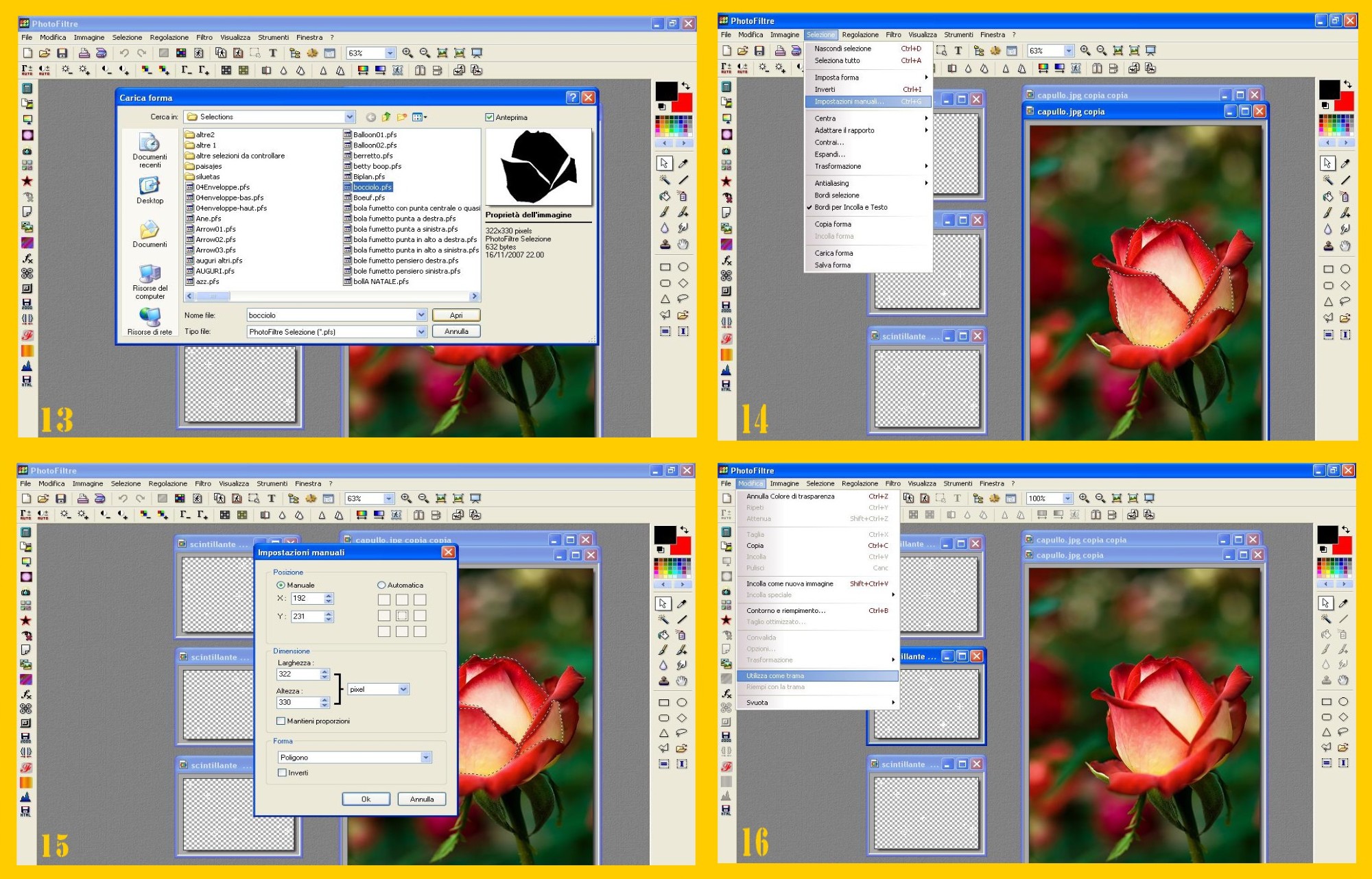Click the create new folder icon
Image resolution: width=1372 pixels, height=879 pixels.
click(402, 117)
